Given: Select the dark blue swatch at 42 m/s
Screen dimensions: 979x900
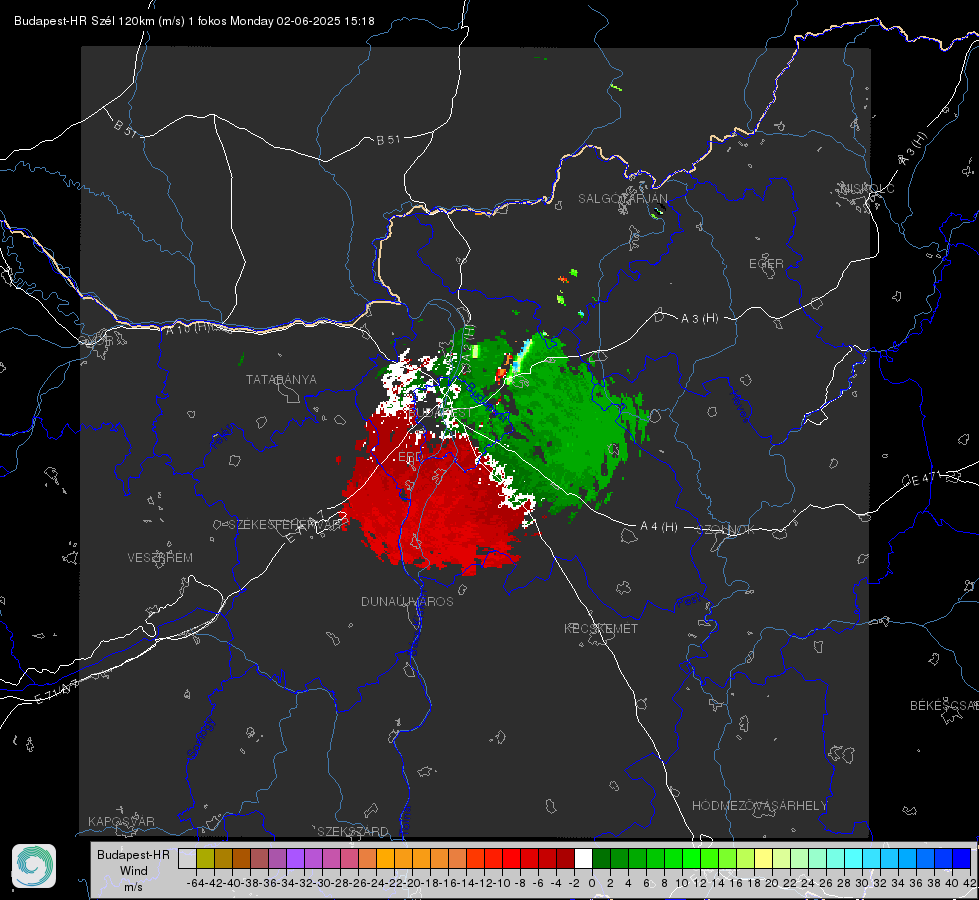Looking at the screenshot, I should point(962,859).
